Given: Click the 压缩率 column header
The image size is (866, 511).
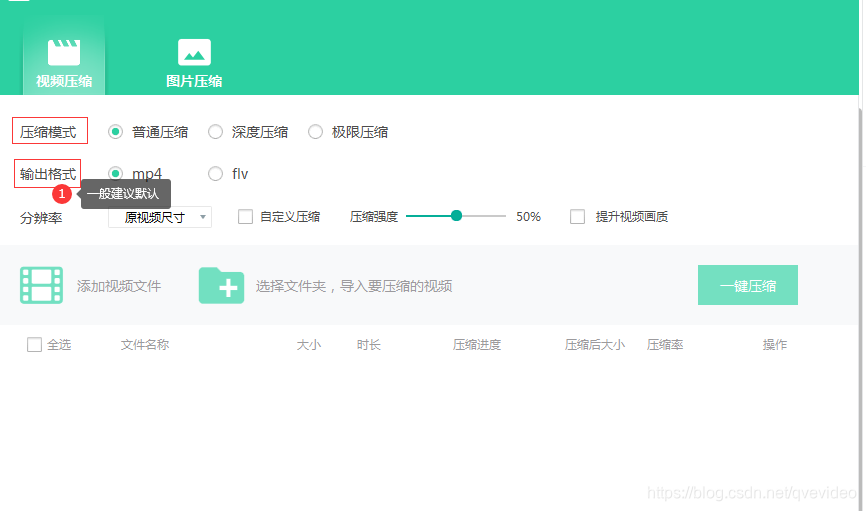Looking at the screenshot, I should click(x=665, y=345).
